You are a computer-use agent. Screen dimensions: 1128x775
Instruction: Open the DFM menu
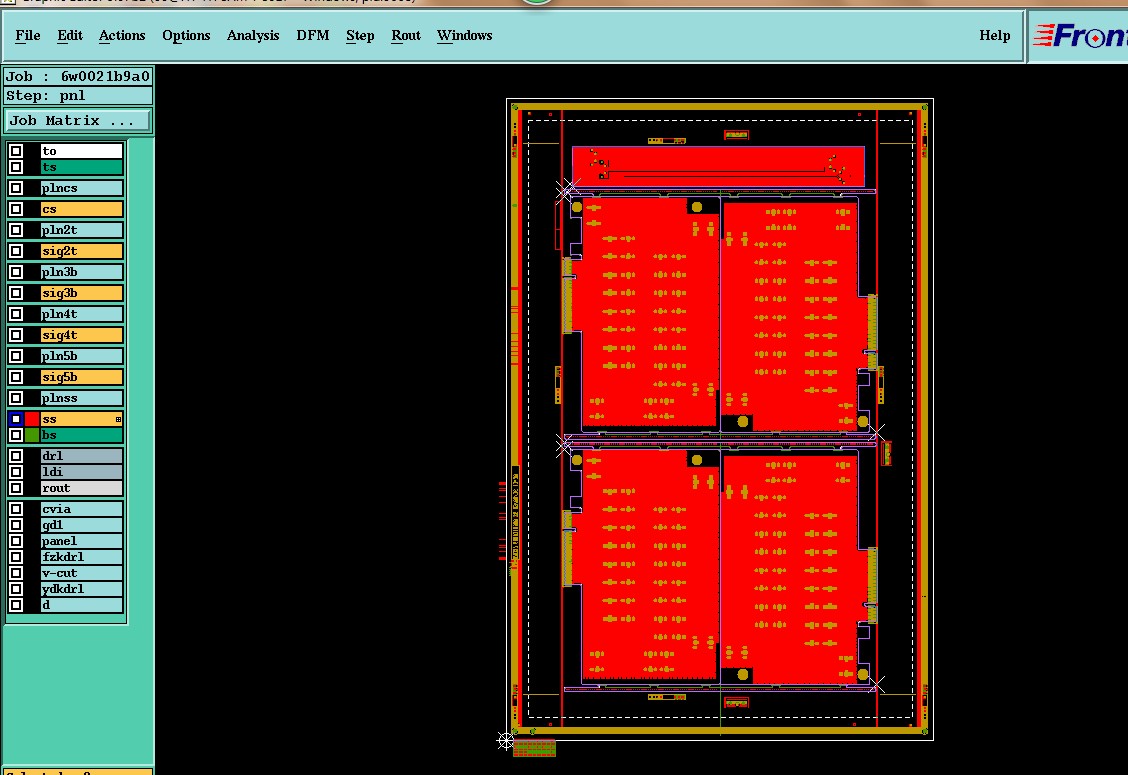pos(312,35)
